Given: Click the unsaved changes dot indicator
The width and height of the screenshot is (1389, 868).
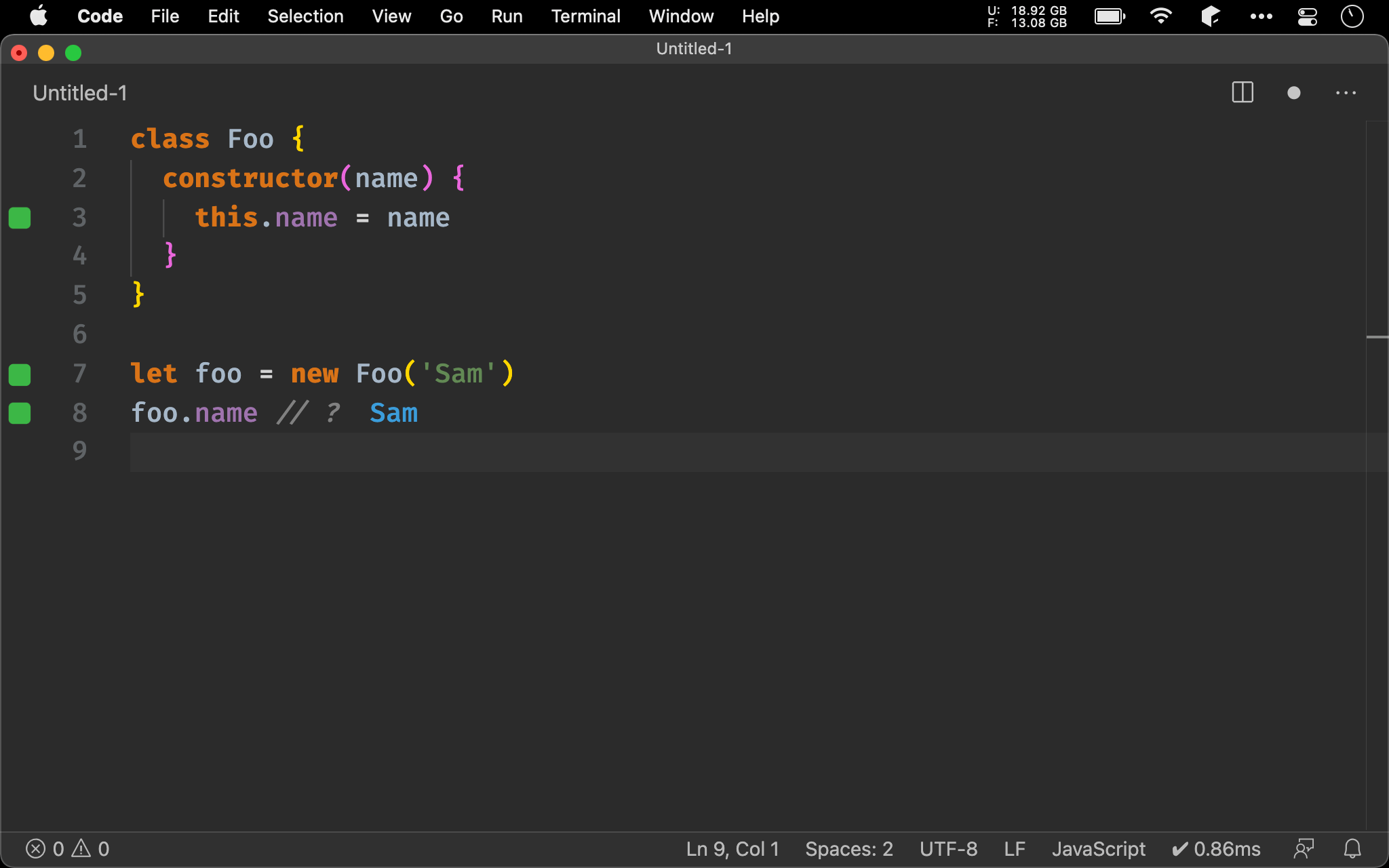Looking at the screenshot, I should [x=1293, y=93].
